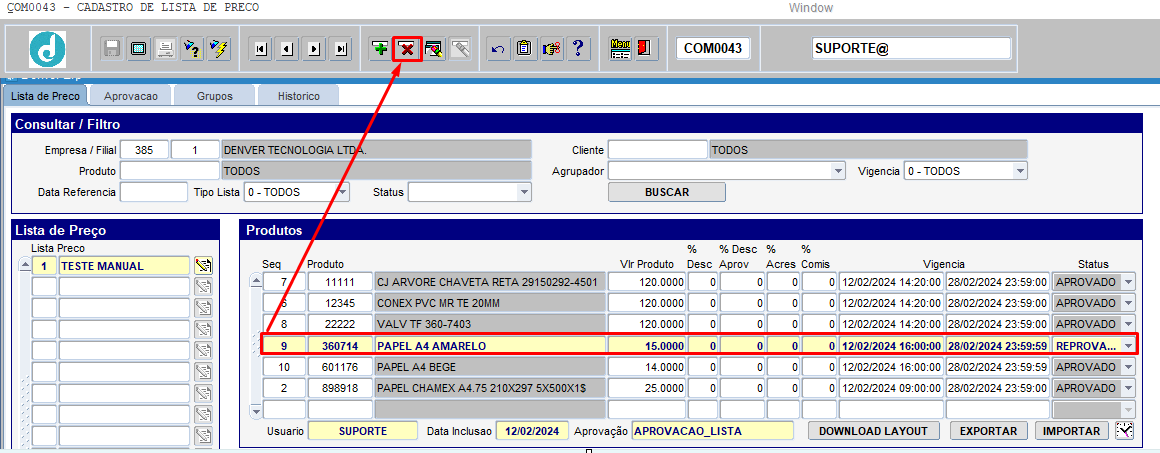
Task: Open the Vigencia 0 - TODOS dropdown
Action: pyautogui.click(x=1021, y=171)
